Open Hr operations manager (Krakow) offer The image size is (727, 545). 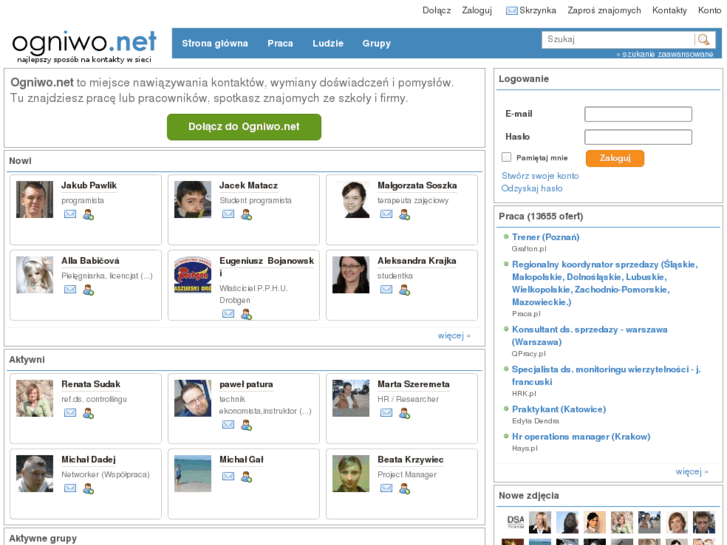[x=581, y=436]
